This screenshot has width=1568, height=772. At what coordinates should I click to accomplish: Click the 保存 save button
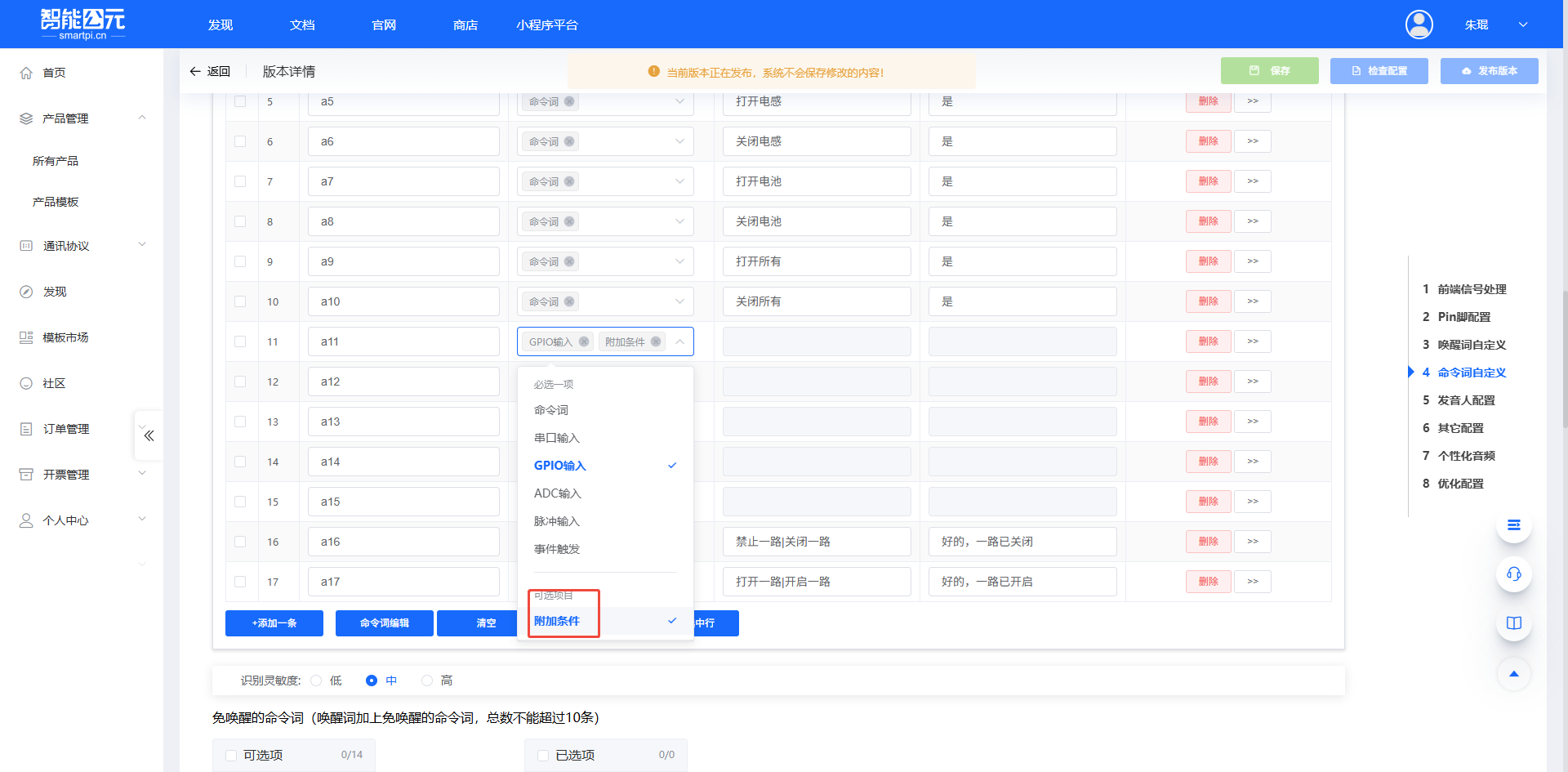1269,71
